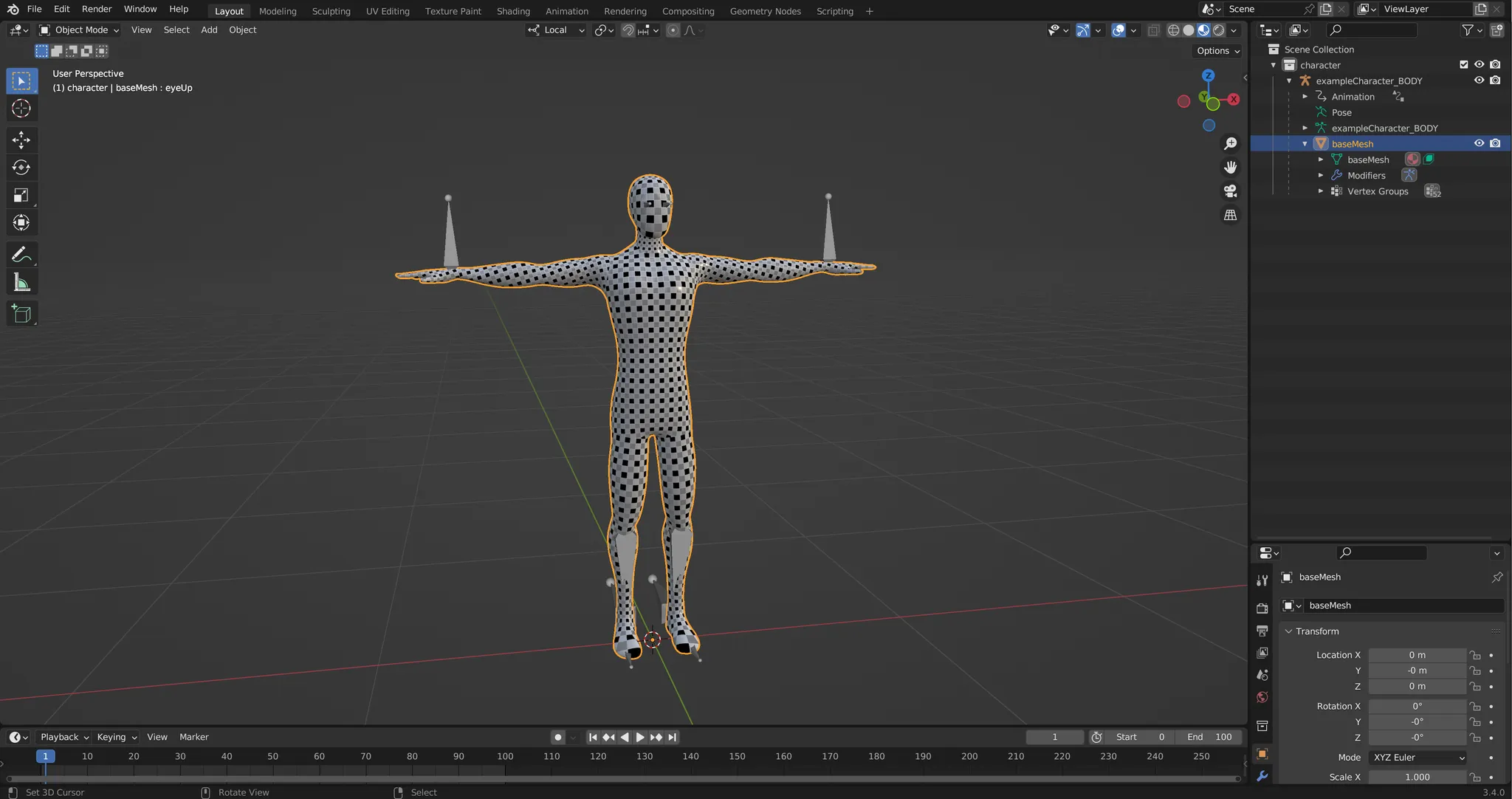The height and width of the screenshot is (799, 1512).
Task: Click the Scale X value field
Action: (x=1417, y=777)
